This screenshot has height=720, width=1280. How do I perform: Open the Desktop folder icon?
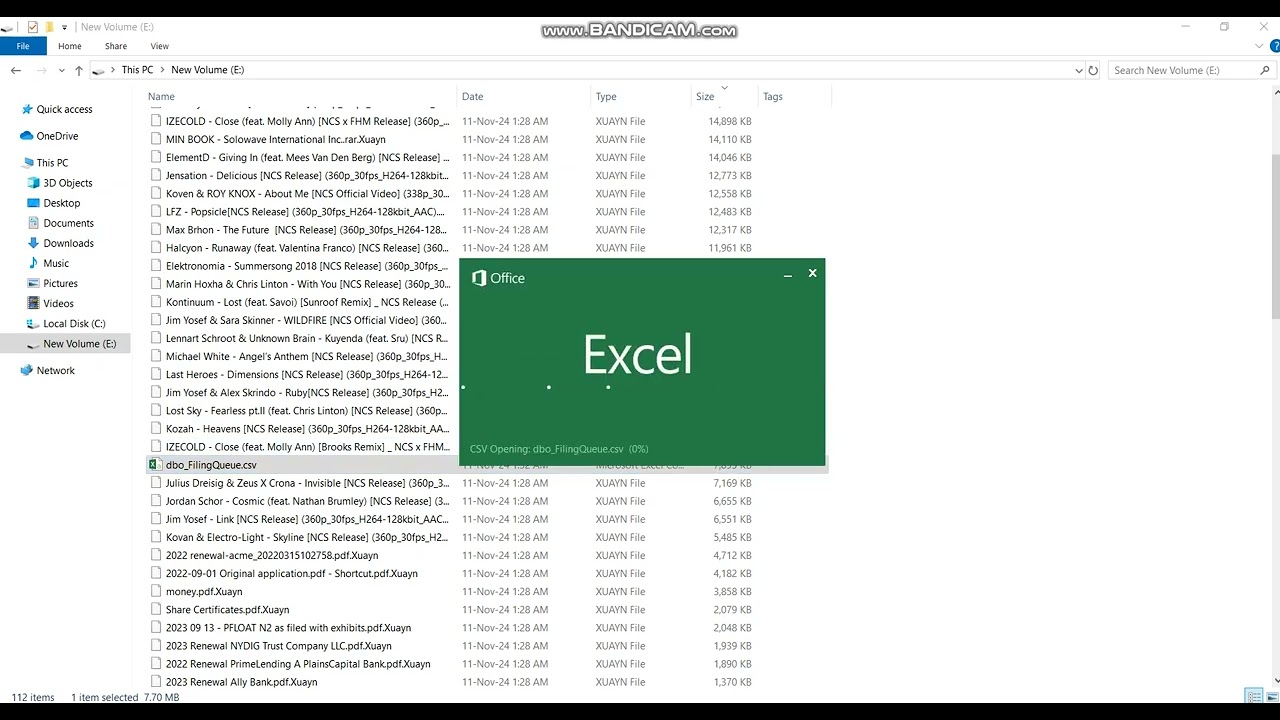tap(33, 203)
